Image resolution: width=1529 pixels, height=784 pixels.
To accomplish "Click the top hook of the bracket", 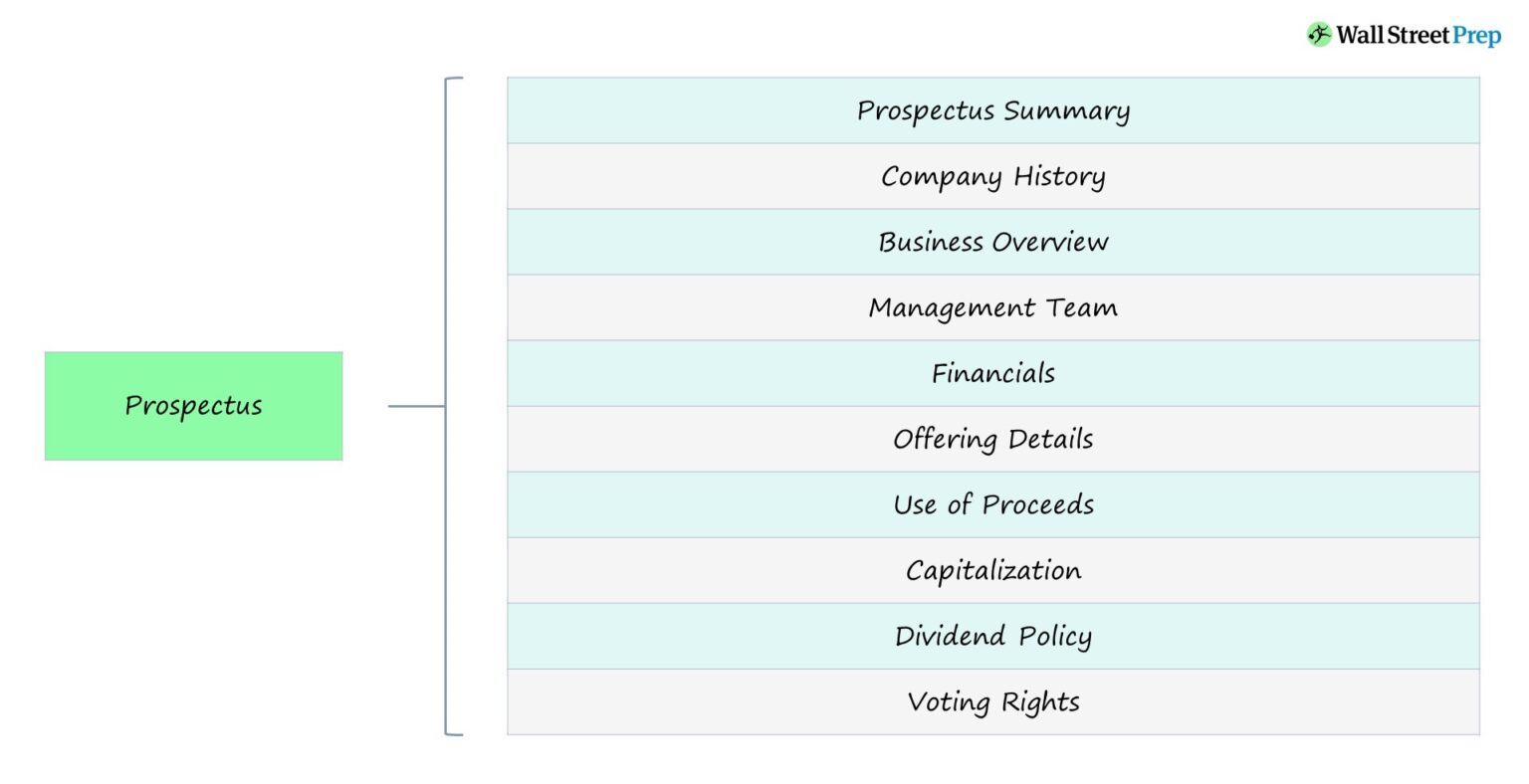I will click(x=455, y=79).
